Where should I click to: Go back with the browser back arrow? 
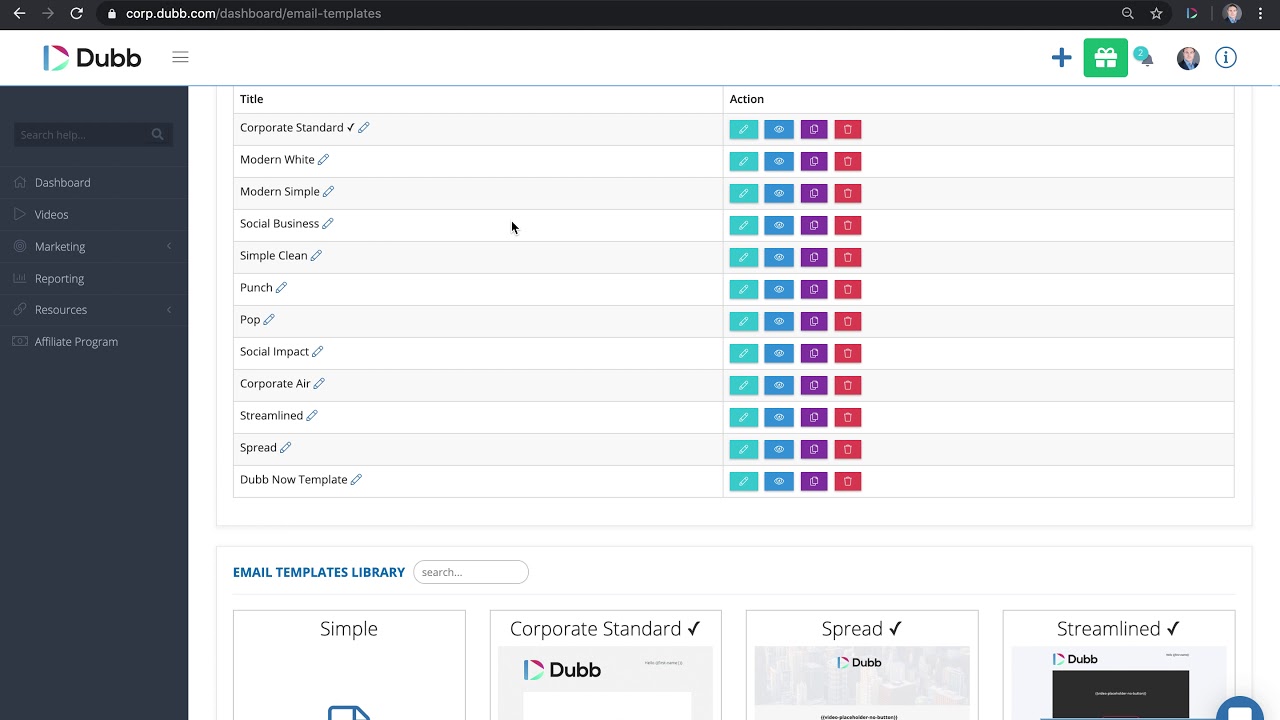(x=19, y=14)
